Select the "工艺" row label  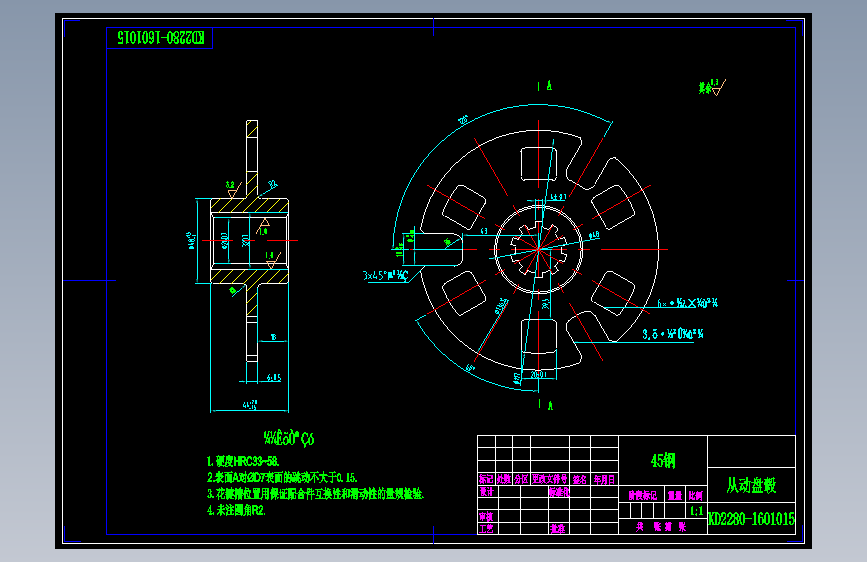486,529
